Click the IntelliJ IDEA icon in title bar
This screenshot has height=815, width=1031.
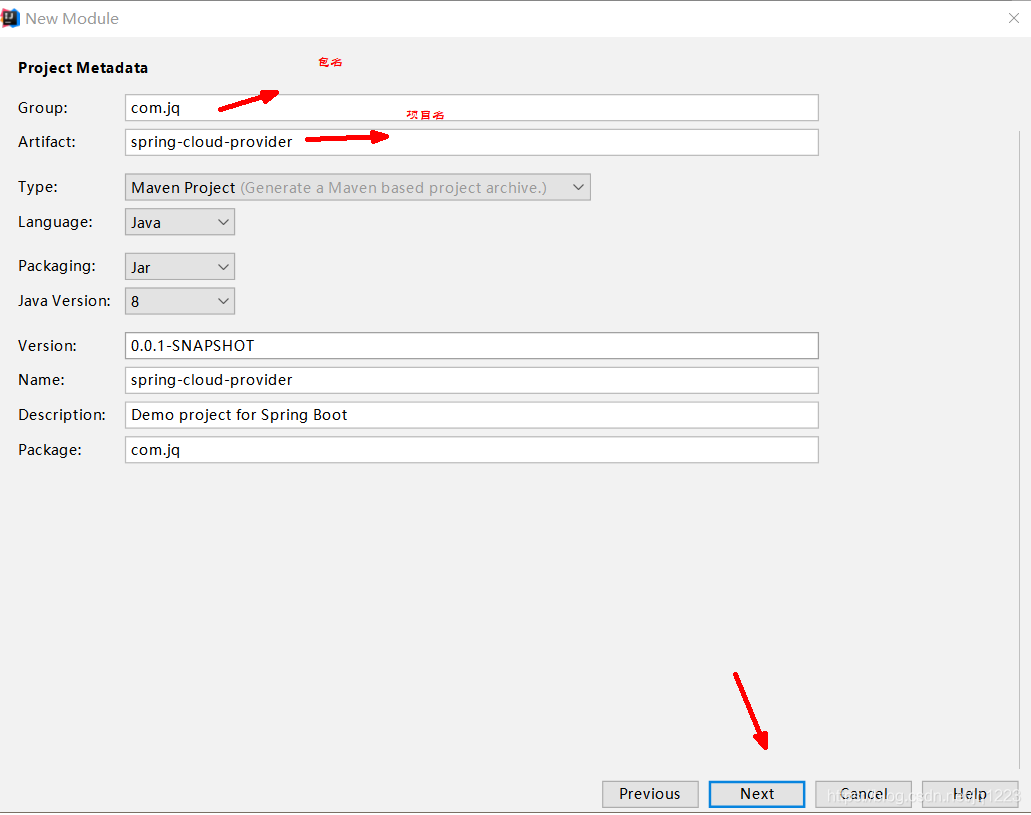(10, 18)
